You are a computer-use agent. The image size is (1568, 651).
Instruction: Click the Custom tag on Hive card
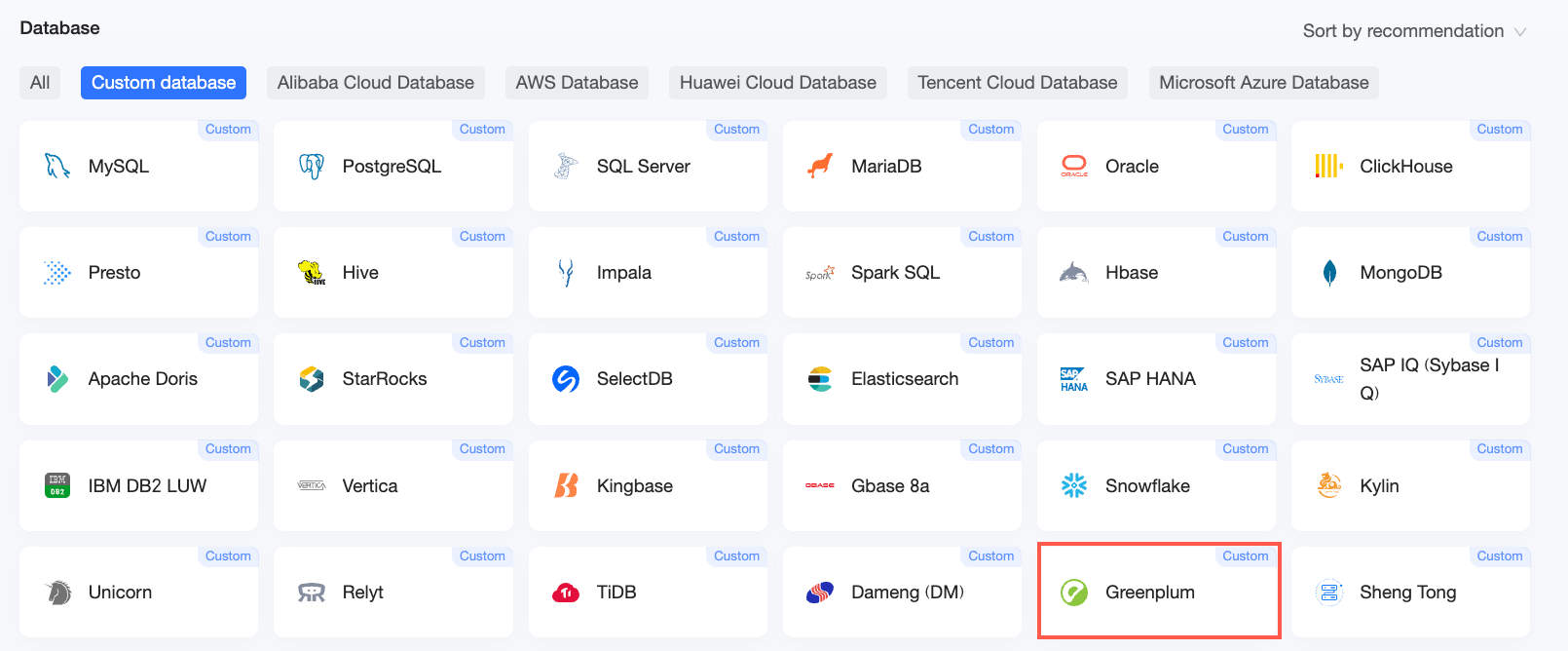482,237
